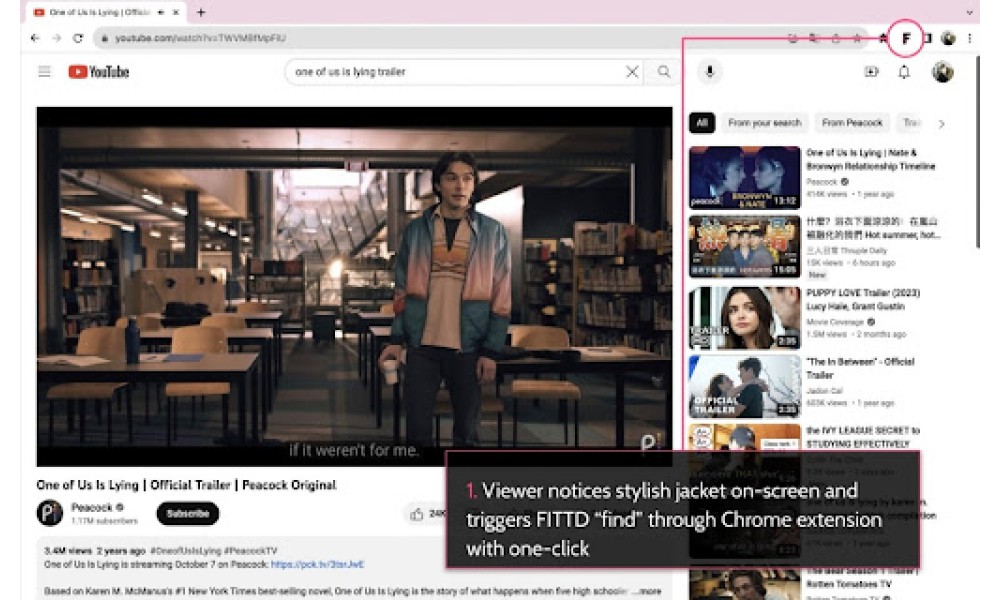Click the browser address bar URL
This screenshot has height=600, width=1000.
pos(200,38)
